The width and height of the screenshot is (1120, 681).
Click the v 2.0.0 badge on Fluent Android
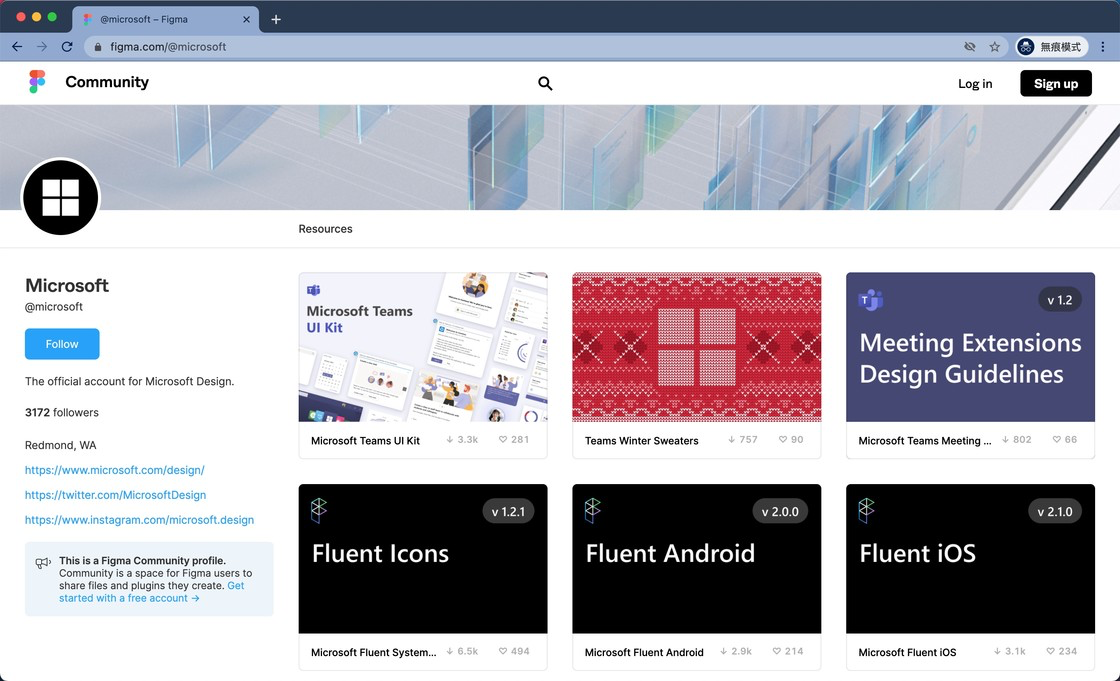click(780, 512)
